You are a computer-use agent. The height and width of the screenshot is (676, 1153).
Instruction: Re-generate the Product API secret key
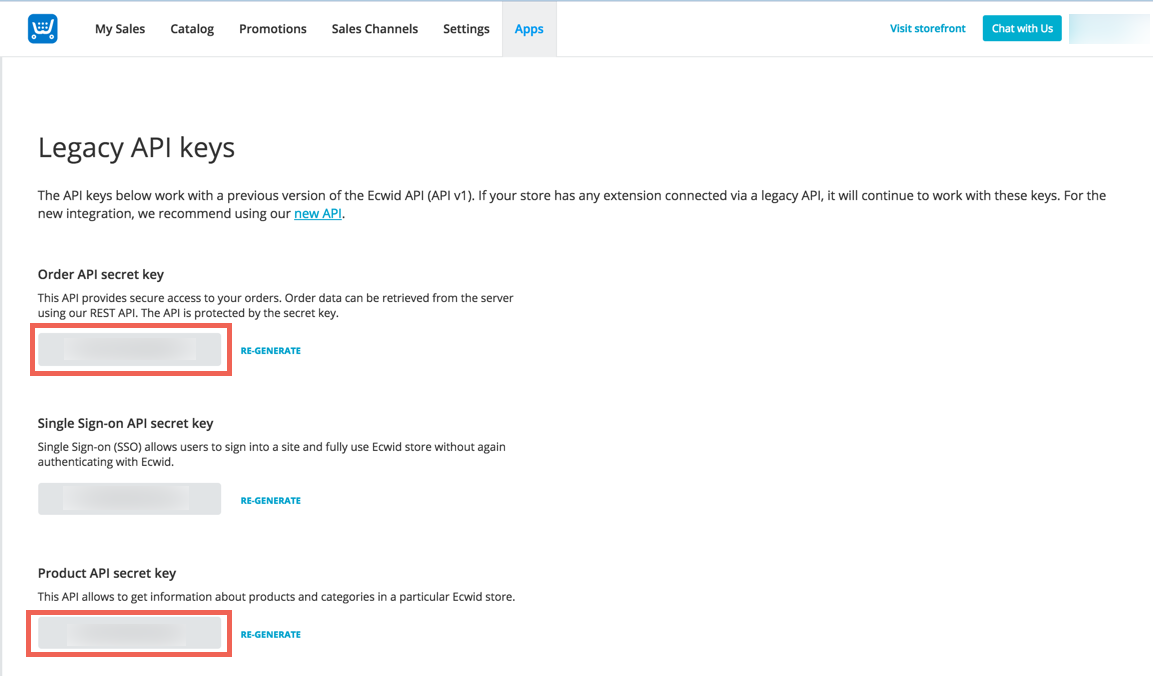pos(271,635)
